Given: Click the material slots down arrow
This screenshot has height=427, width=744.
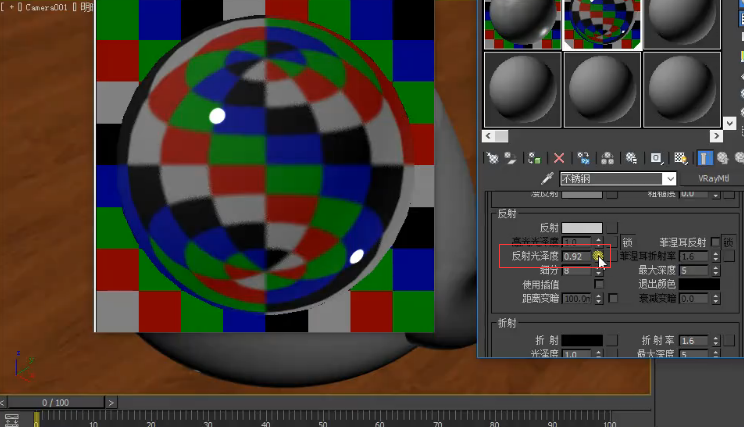Looking at the screenshot, I should [729, 123].
